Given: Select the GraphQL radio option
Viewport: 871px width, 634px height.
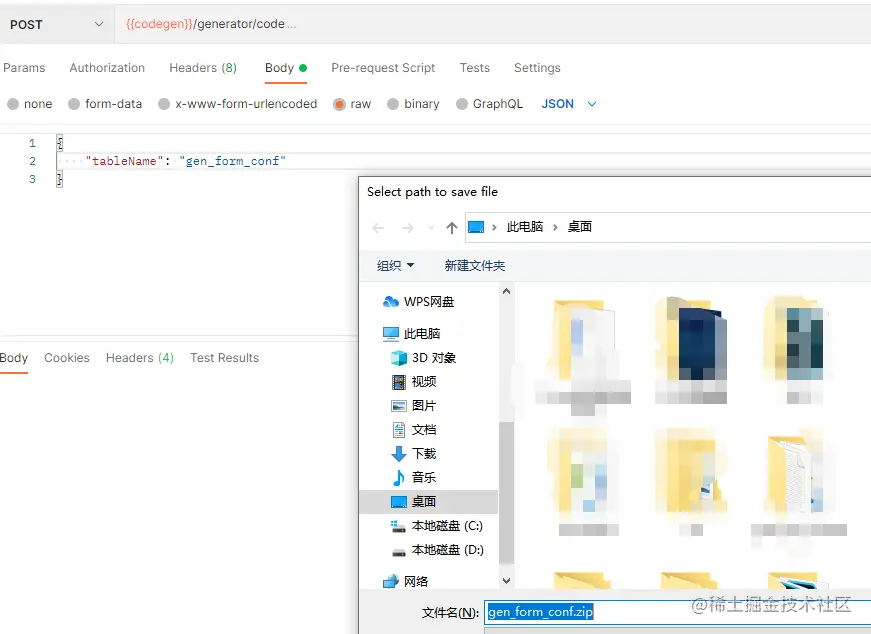Looking at the screenshot, I should point(462,104).
